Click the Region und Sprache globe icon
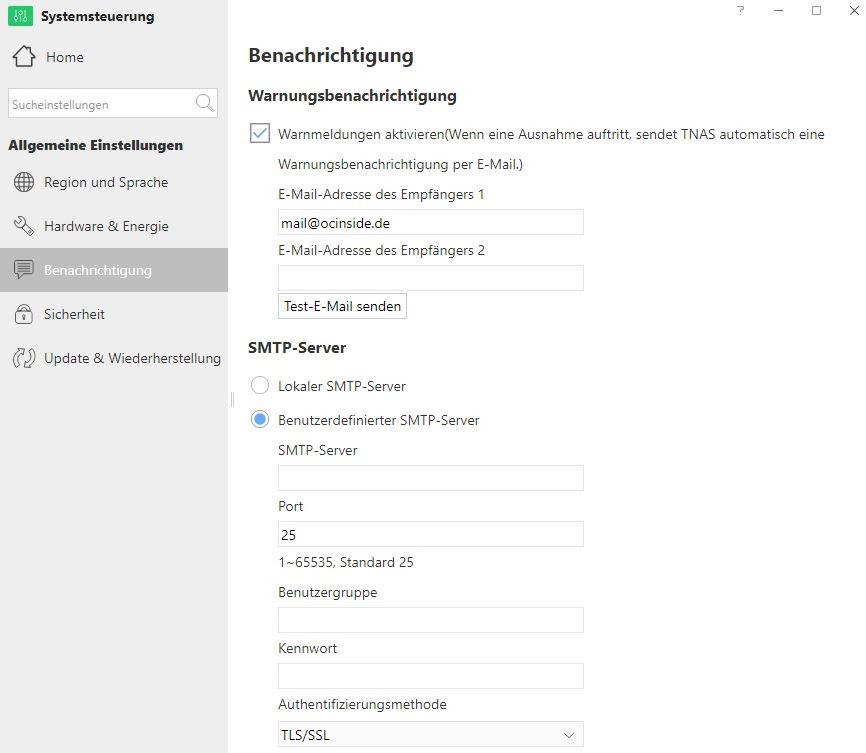The width and height of the screenshot is (866, 753). 24,183
